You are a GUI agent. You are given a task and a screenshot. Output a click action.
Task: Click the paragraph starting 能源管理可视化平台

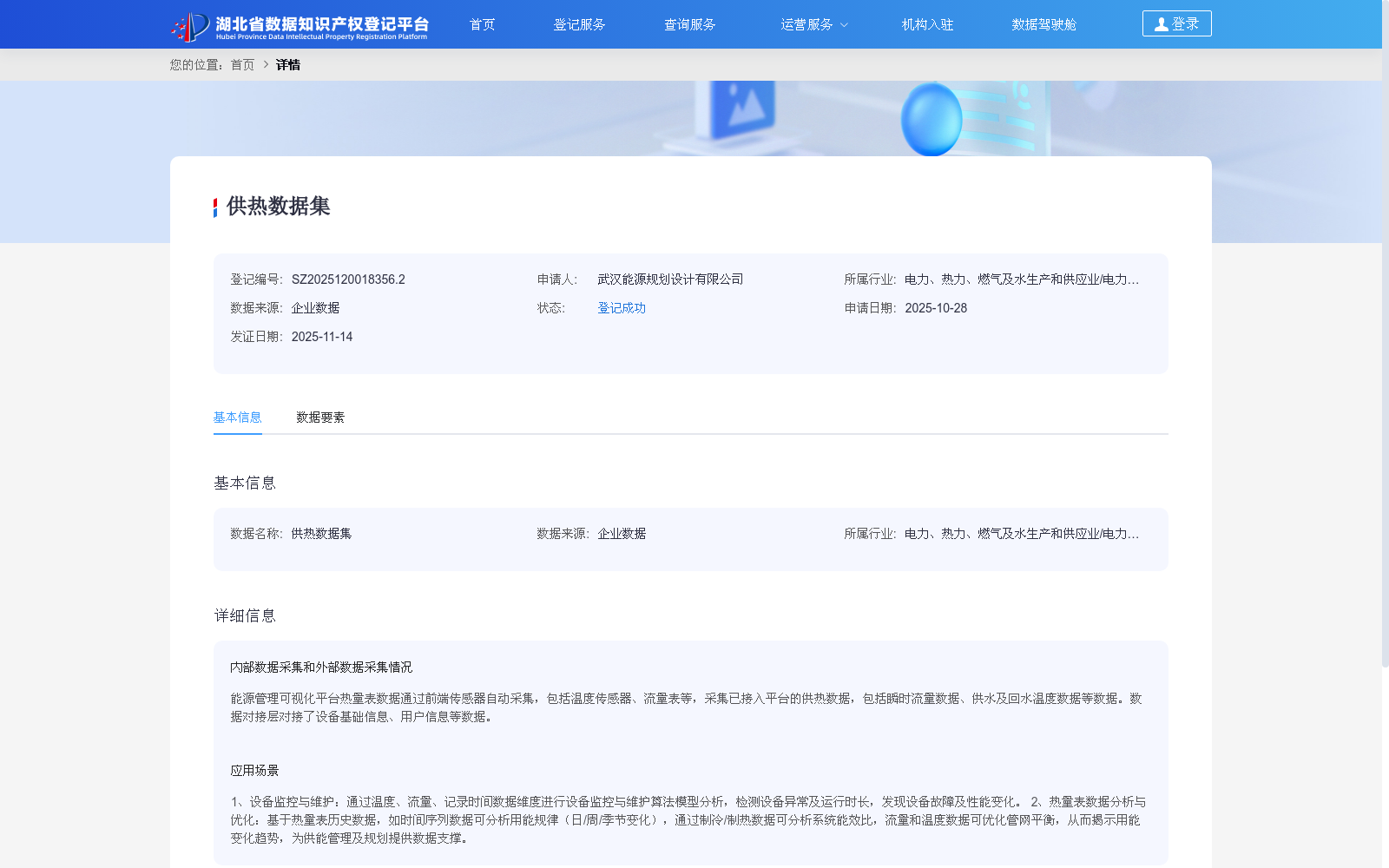pos(687,708)
